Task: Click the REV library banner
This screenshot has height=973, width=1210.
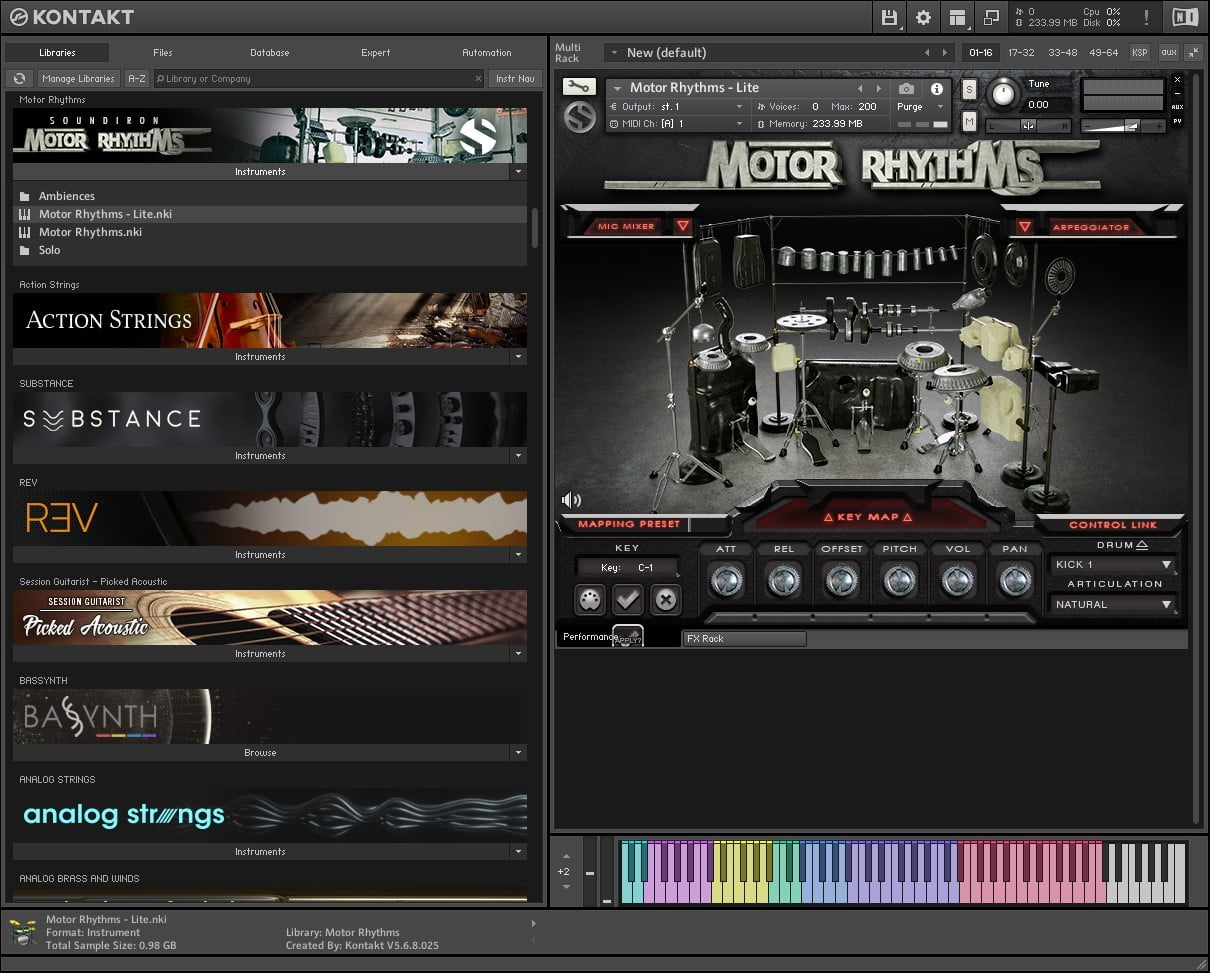Action: (x=270, y=518)
